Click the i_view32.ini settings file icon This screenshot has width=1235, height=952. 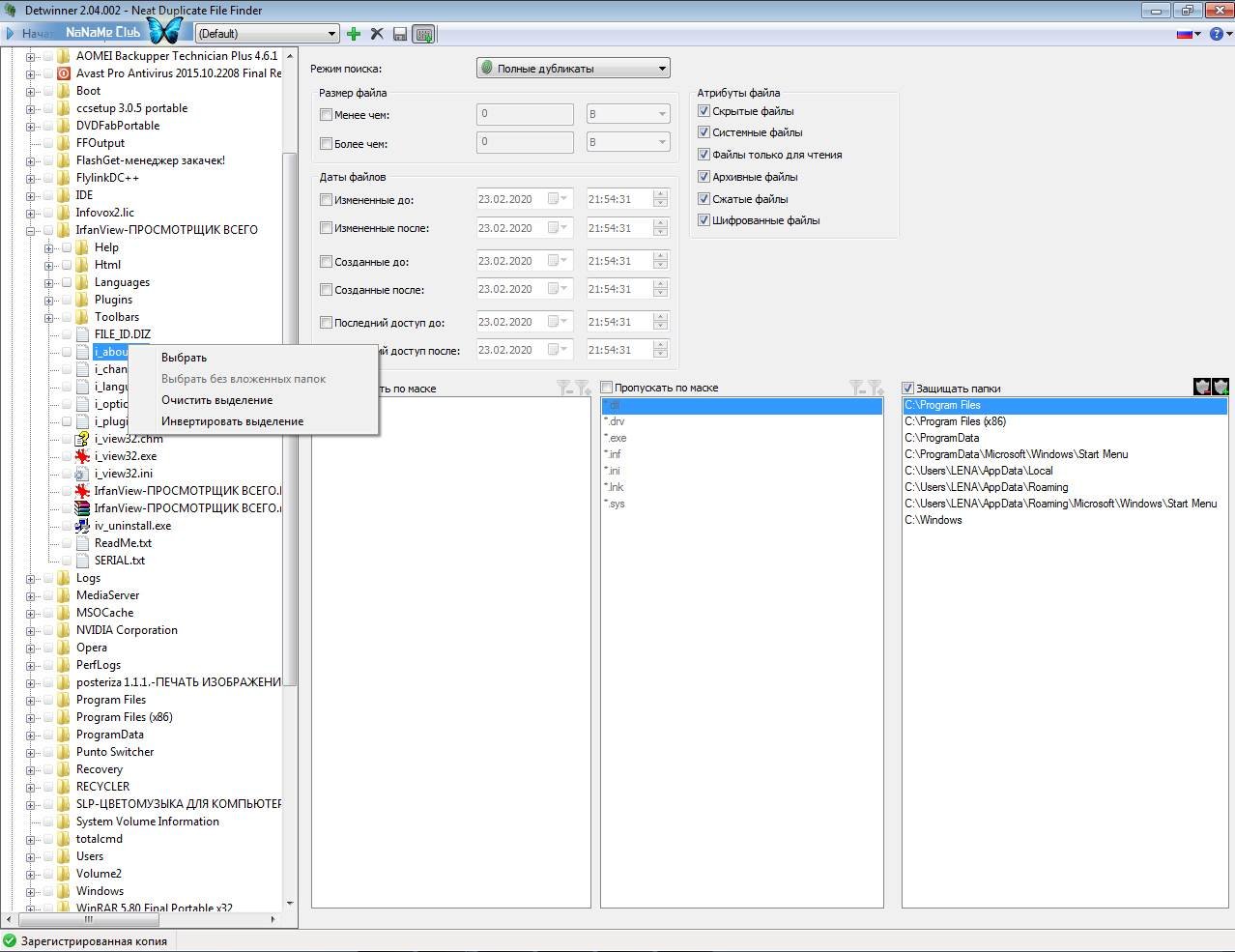[x=82, y=474]
